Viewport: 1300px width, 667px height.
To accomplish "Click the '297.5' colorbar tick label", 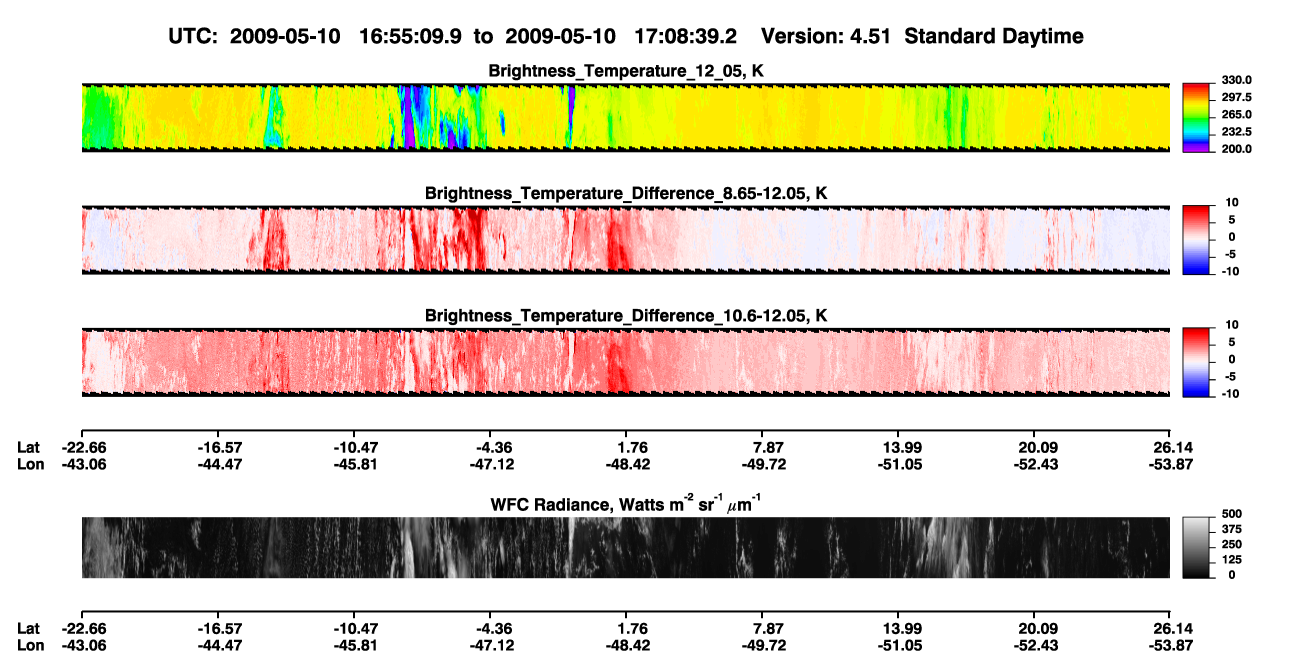I will pyautogui.click(x=1238, y=97).
